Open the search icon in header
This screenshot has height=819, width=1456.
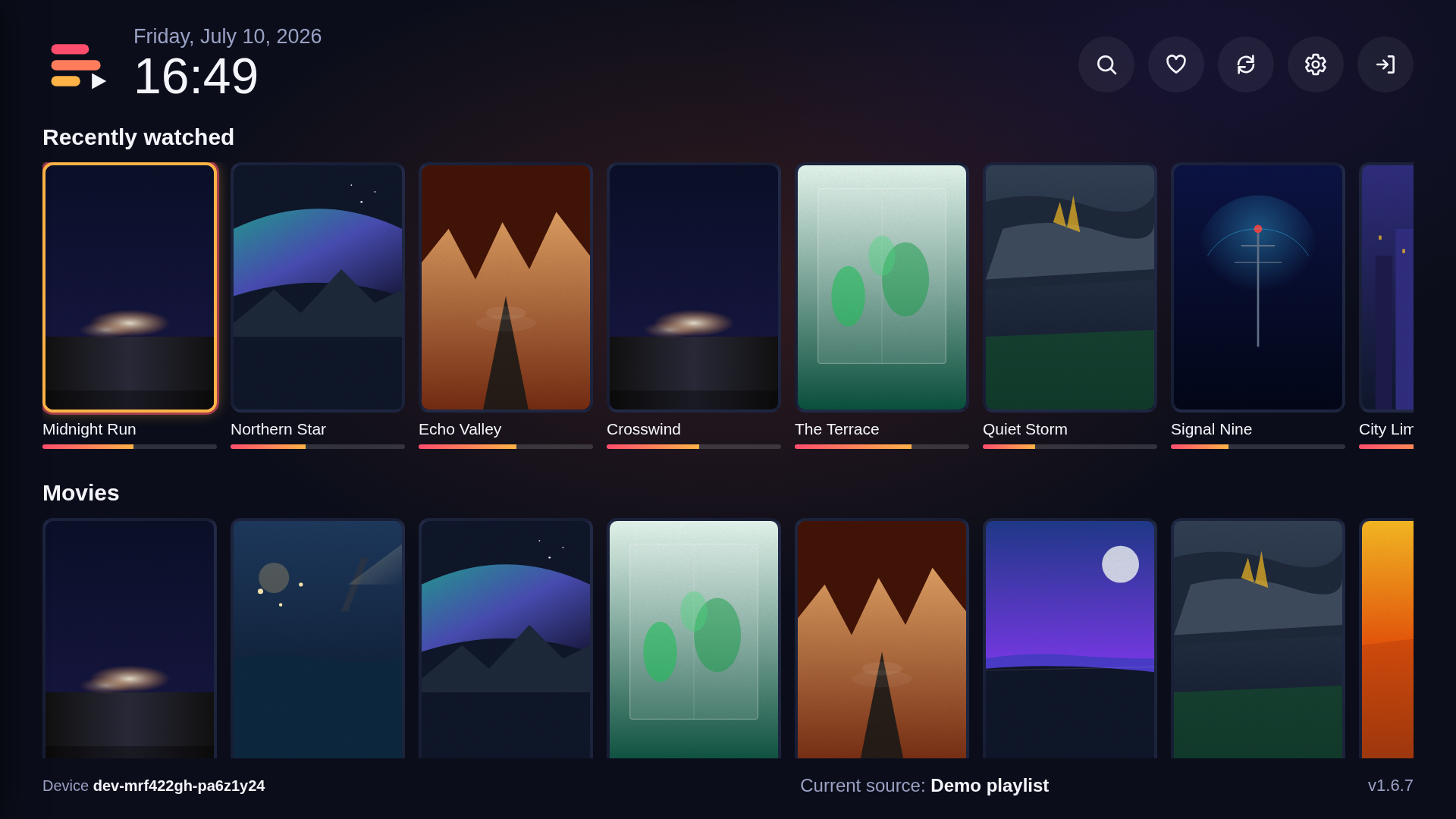[1106, 64]
